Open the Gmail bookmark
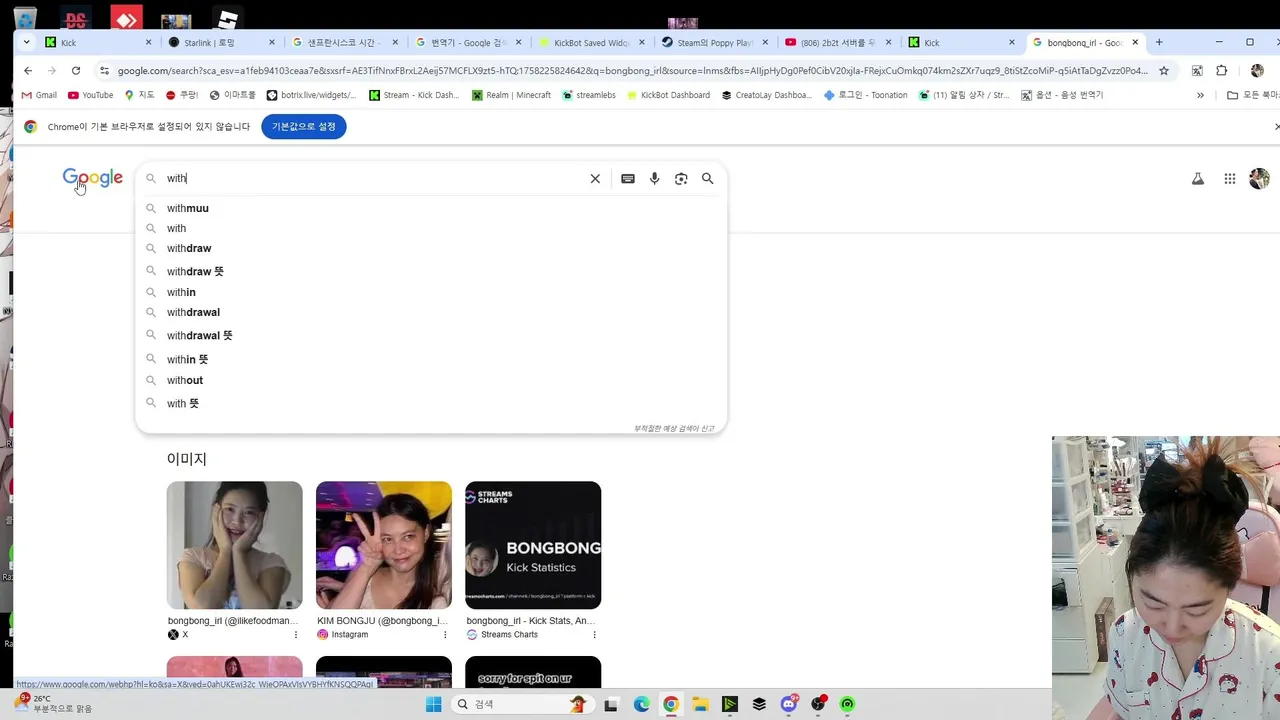This screenshot has height=720, width=1280. [x=39, y=95]
